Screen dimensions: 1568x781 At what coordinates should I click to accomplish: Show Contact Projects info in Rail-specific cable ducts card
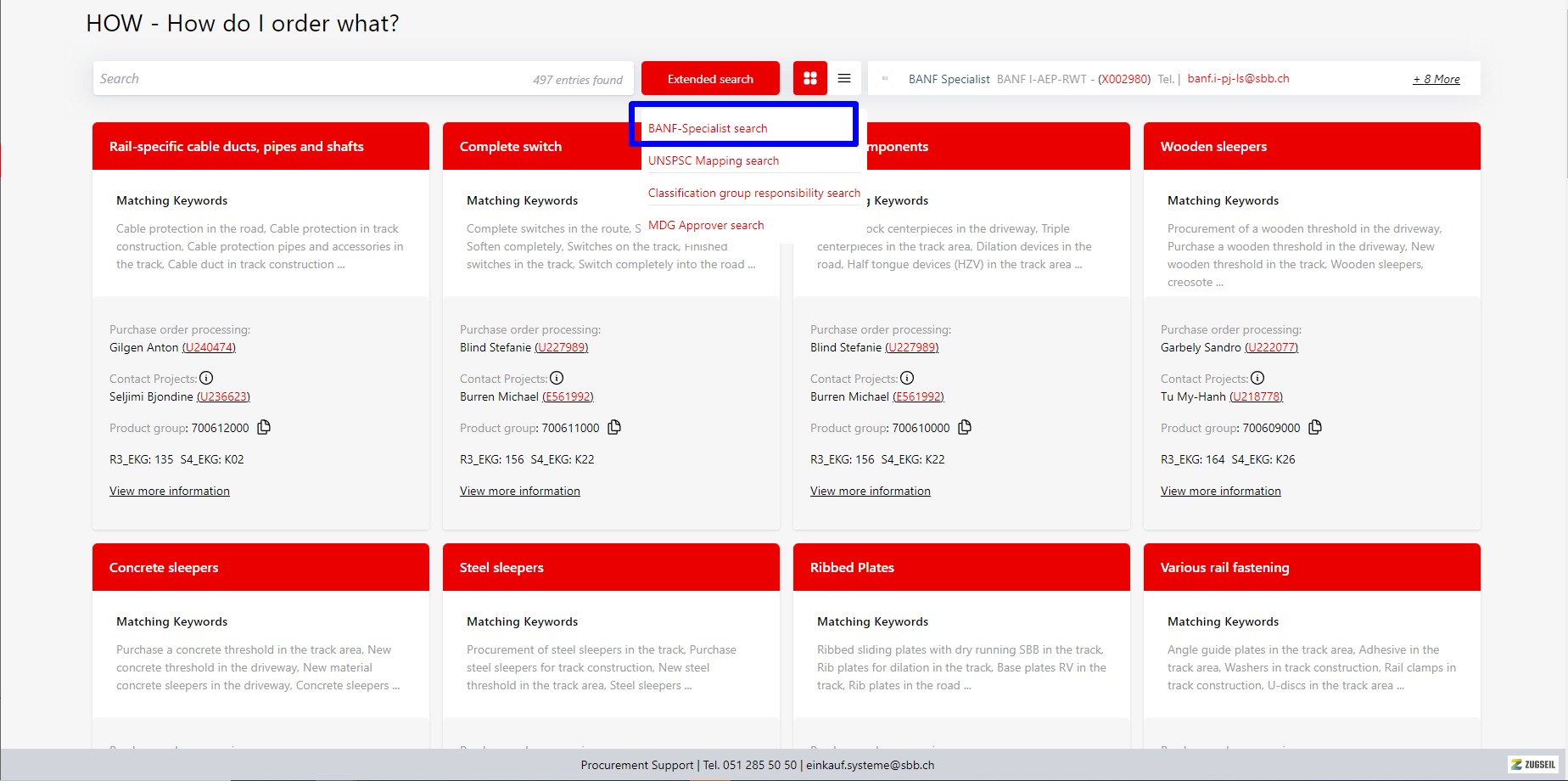pos(206,378)
